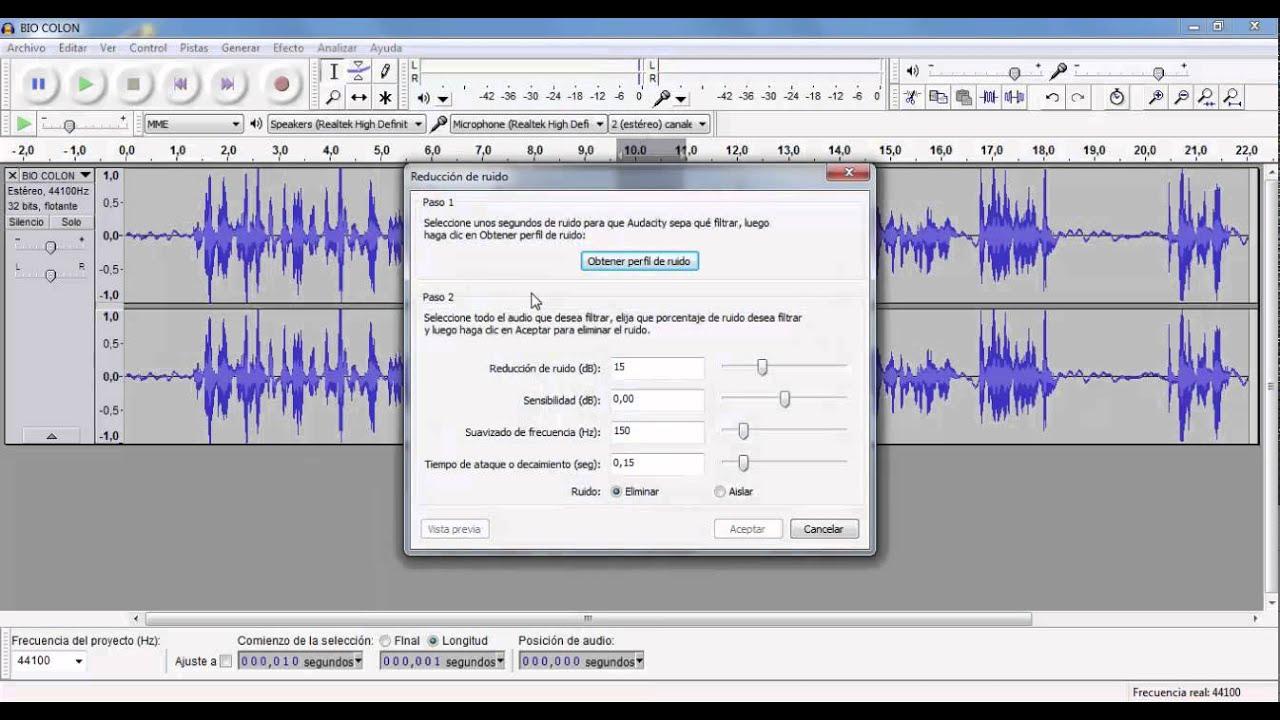This screenshot has width=1280, height=720.
Task: Select the Final radio button
Action: pyautogui.click(x=385, y=641)
